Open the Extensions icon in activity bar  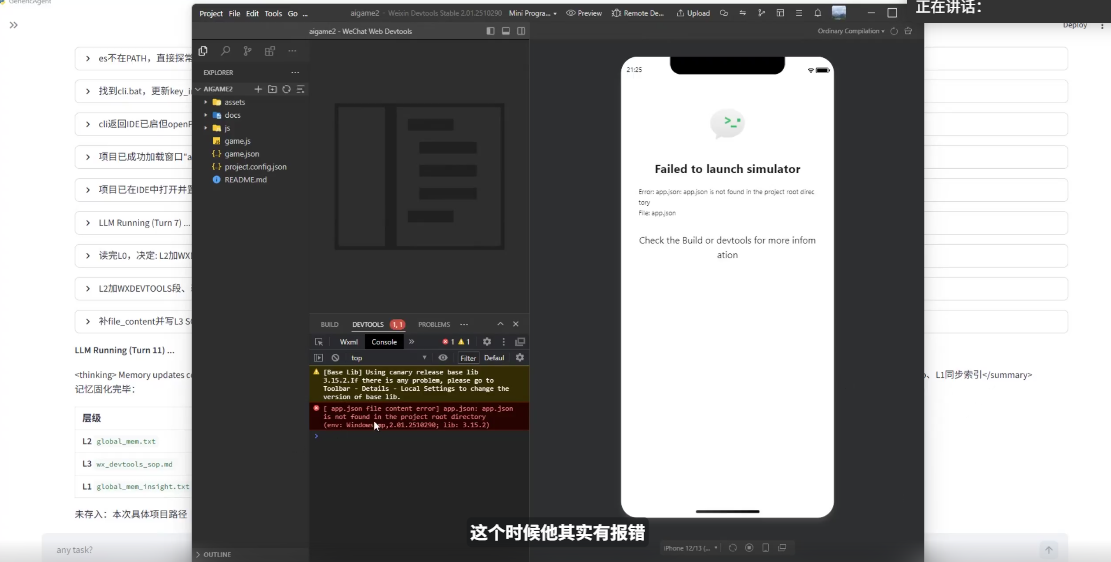(x=269, y=51)
